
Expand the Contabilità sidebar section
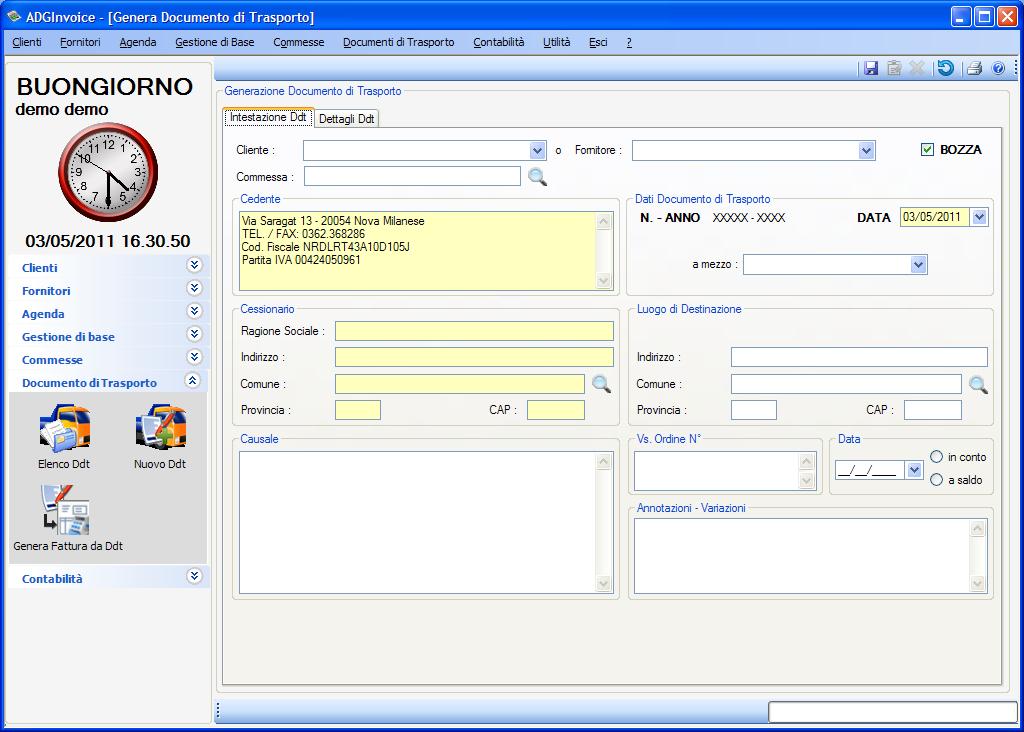tap(194, 576)
